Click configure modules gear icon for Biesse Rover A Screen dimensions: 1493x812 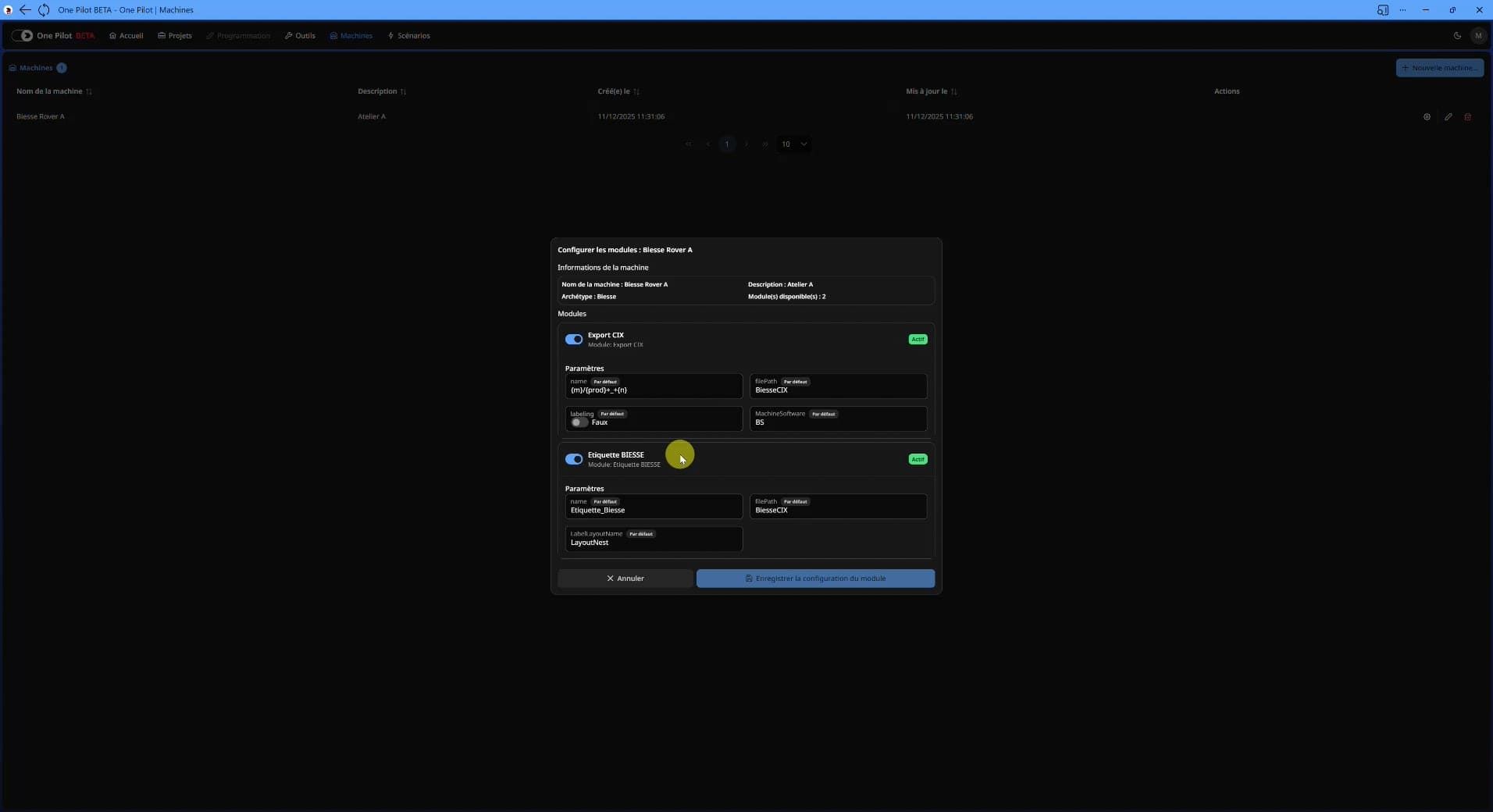[x=1427, y=116]
